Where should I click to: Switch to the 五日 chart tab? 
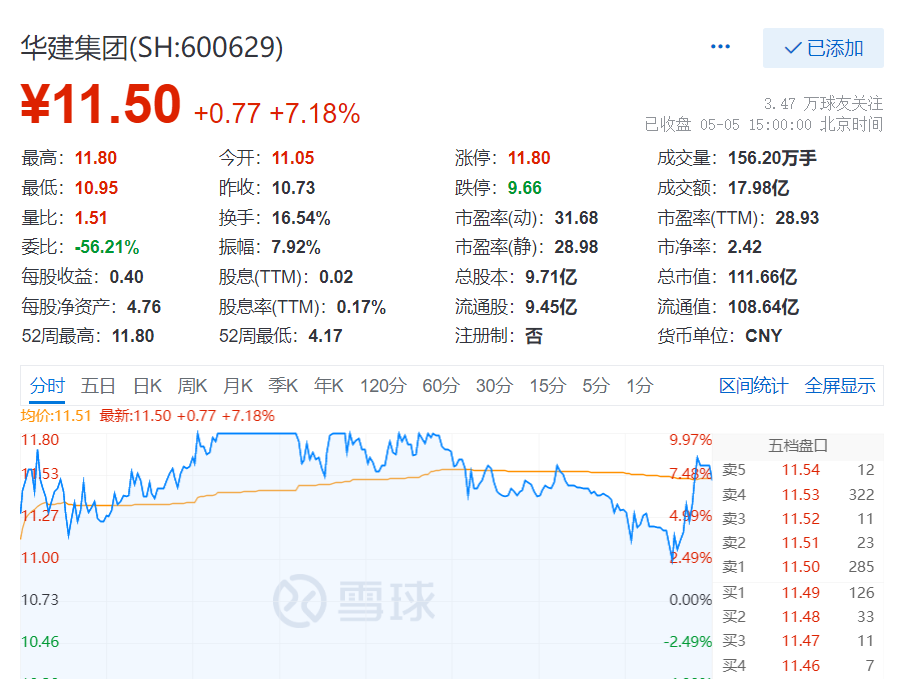98,385
